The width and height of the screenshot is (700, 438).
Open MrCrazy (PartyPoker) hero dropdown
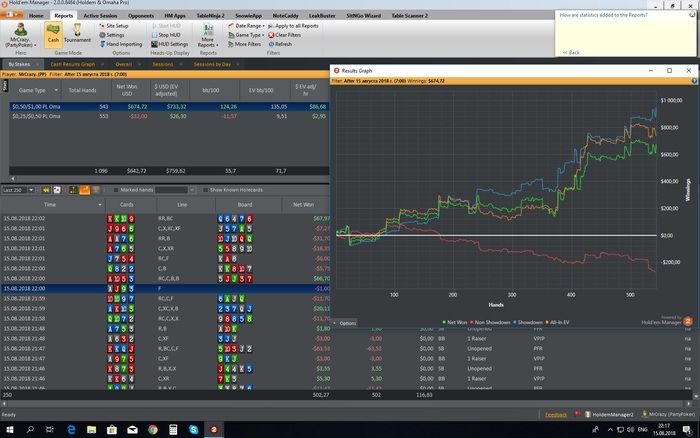tap(20, 35)
